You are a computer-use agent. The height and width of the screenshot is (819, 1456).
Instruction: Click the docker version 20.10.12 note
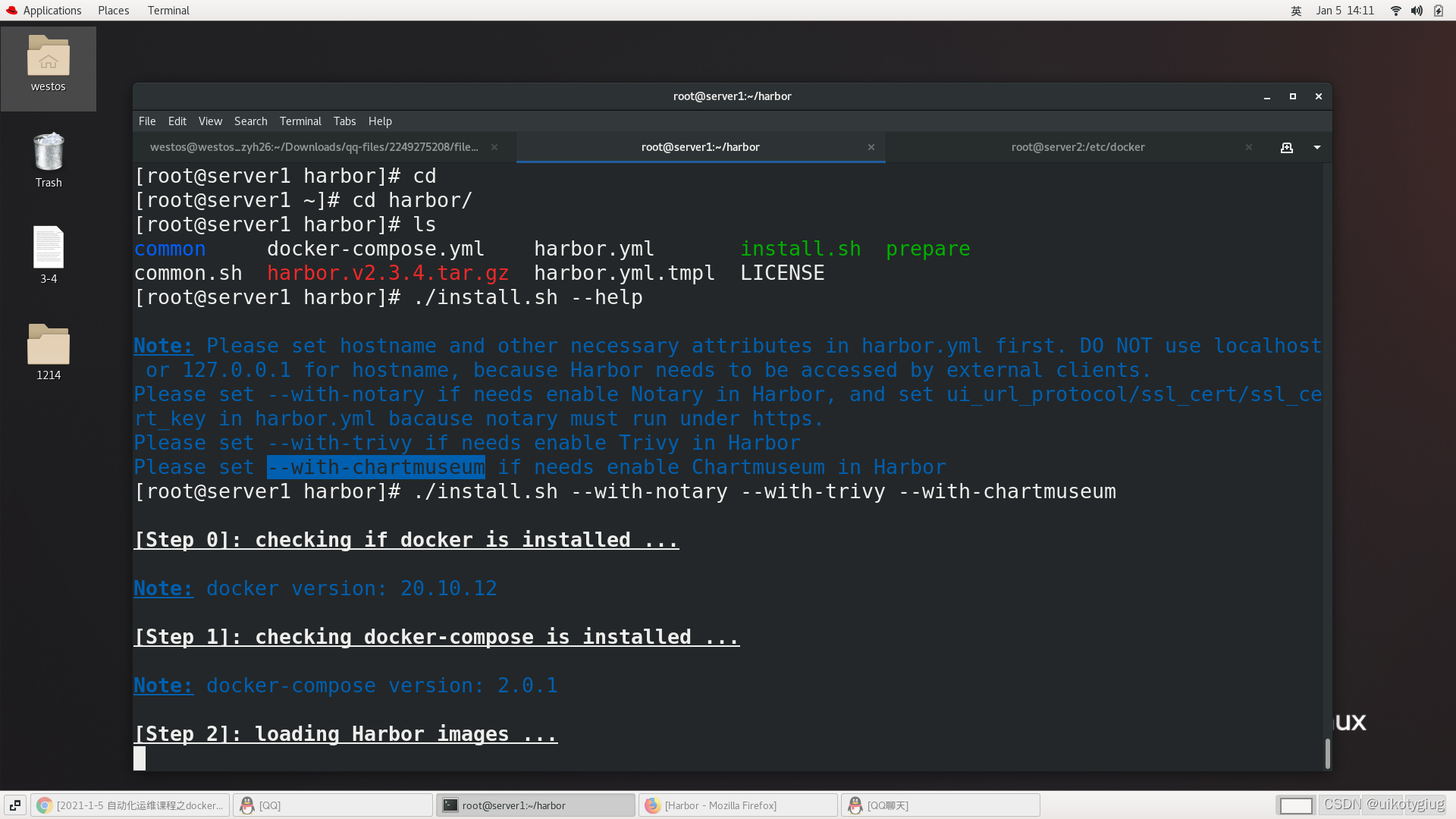tap(315, 588)
